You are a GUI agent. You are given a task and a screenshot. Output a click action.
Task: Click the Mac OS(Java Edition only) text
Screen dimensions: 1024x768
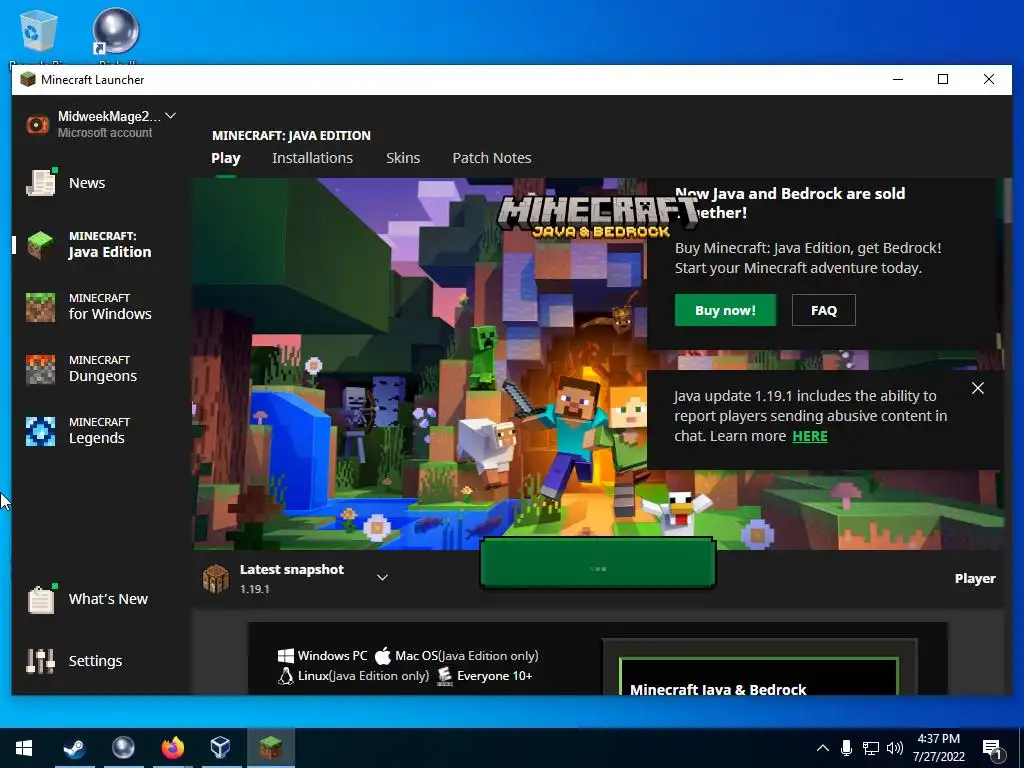click(467, 656)
